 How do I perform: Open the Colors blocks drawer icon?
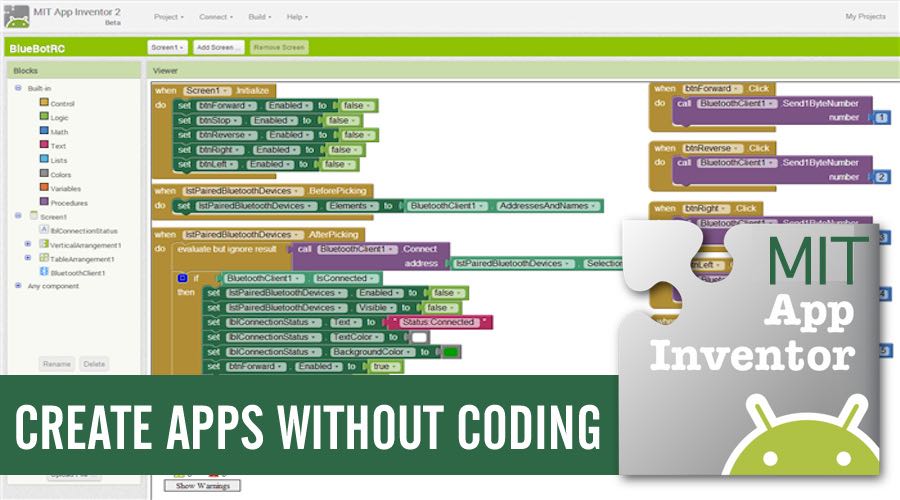[x=44, y=173]
